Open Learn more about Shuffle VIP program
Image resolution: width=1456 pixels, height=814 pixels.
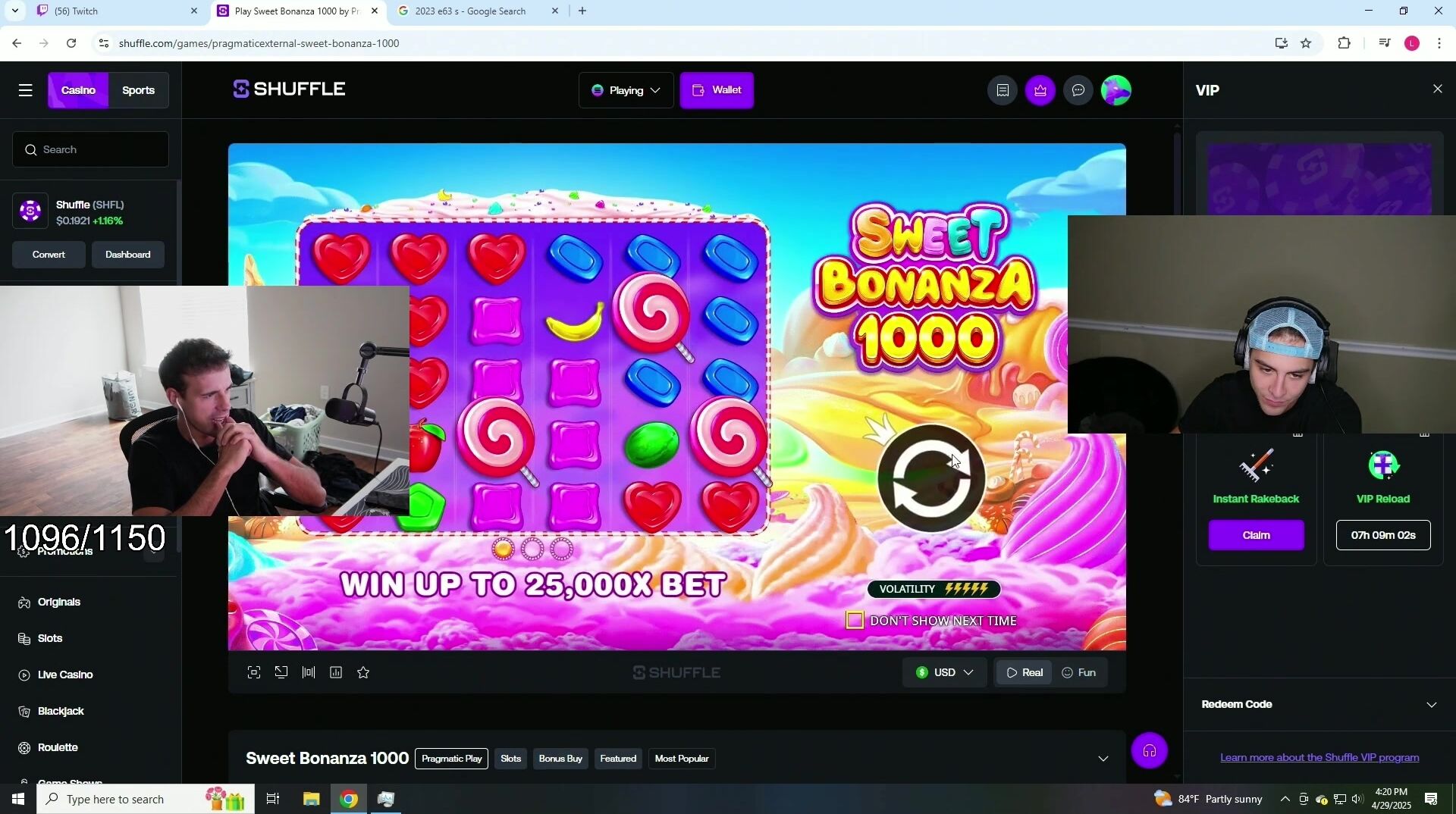(1319, 757)
